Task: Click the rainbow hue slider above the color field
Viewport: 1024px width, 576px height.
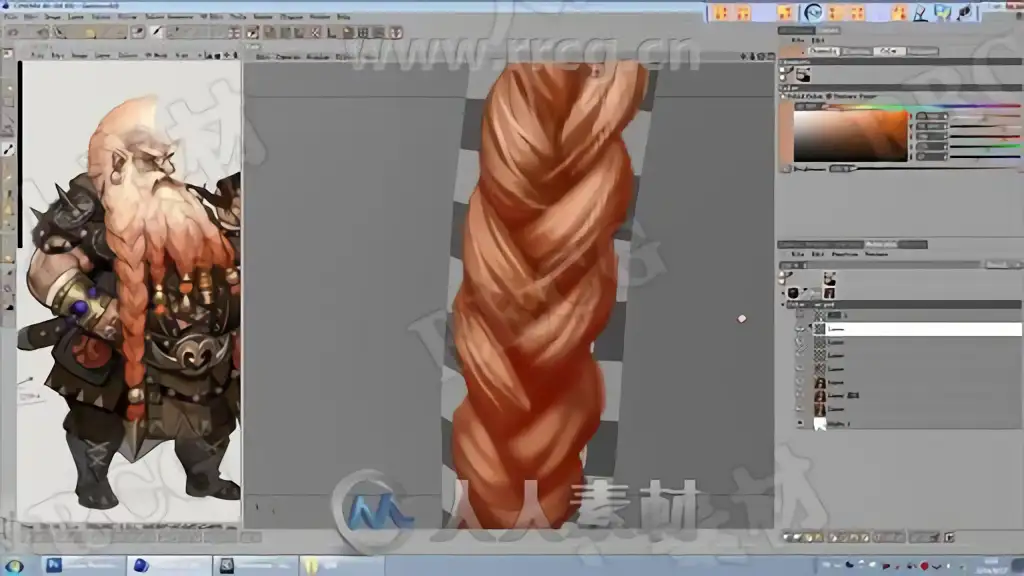Action: pos(921,105)
